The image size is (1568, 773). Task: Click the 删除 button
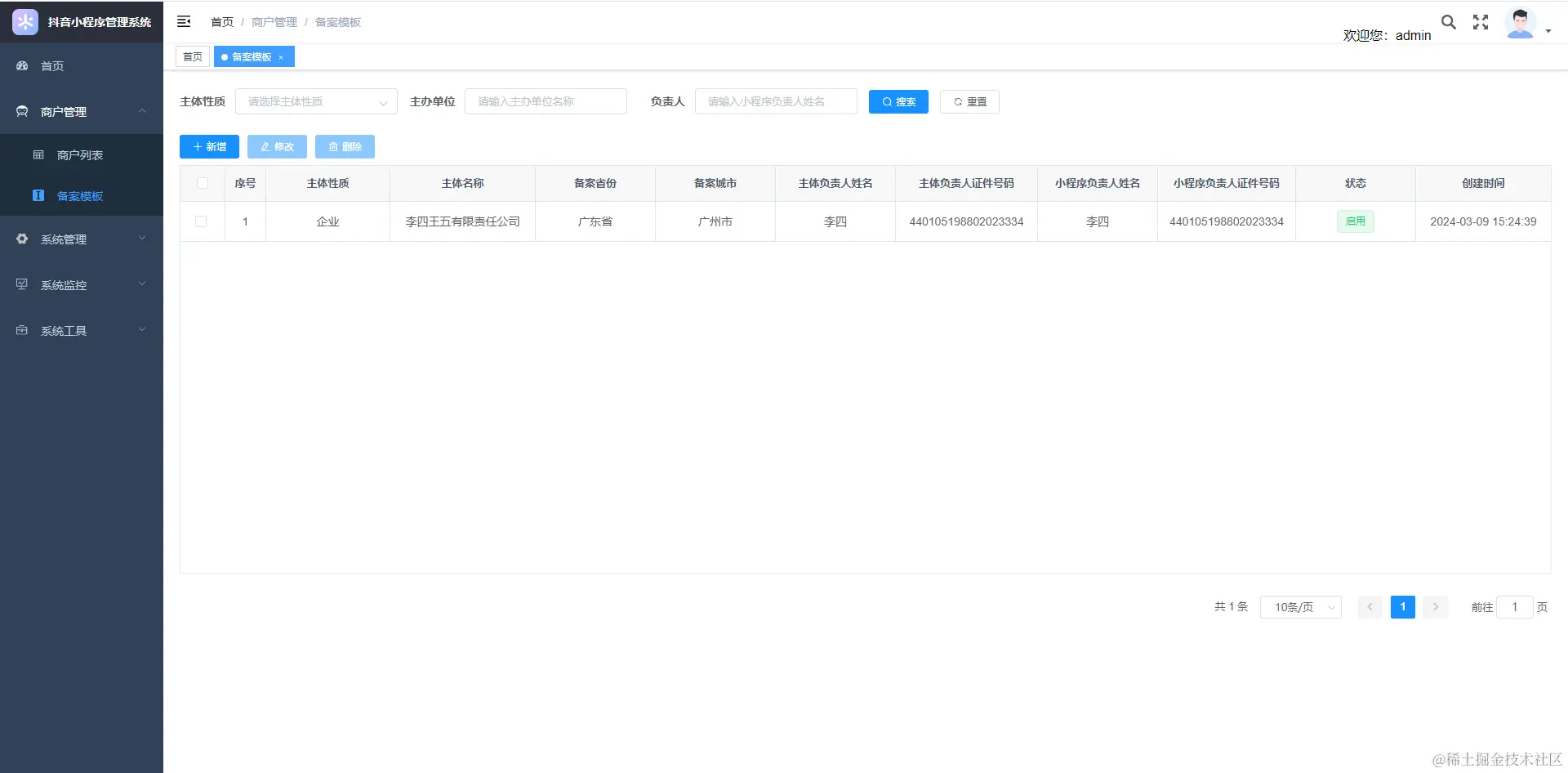(x=345, y=146)
